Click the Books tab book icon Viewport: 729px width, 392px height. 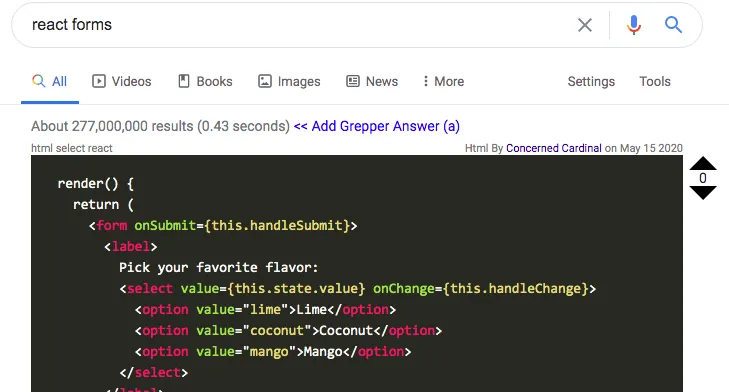tap(184, 81)
